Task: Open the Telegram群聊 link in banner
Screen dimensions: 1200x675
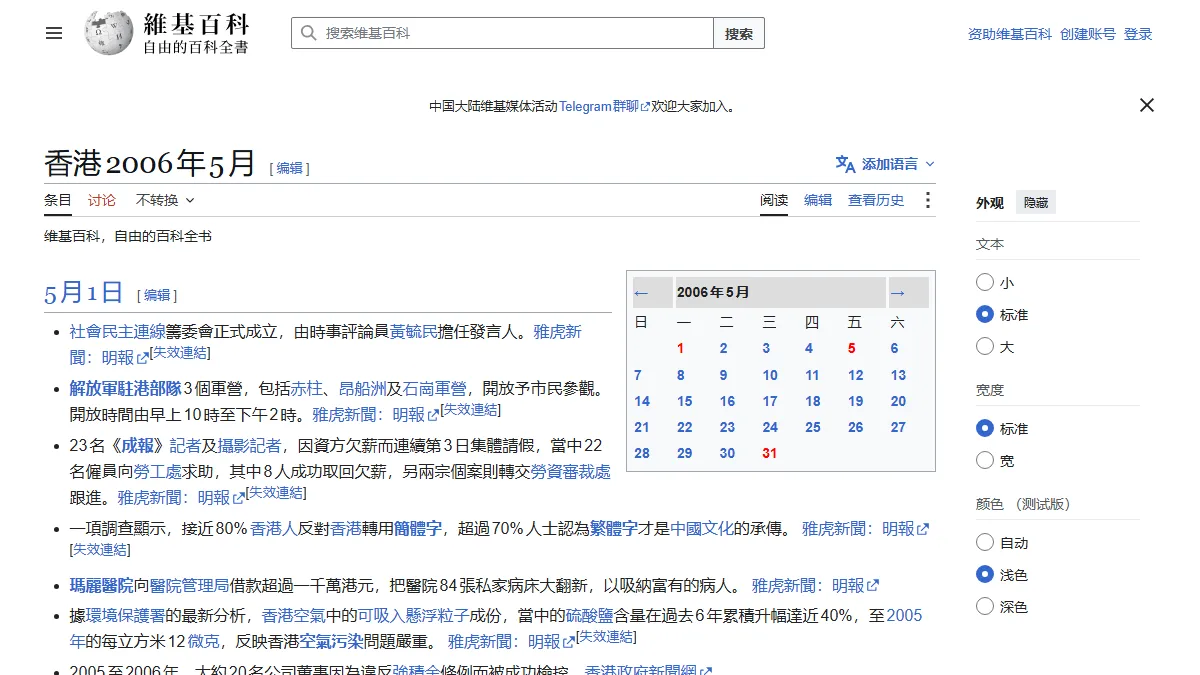Action: [x=604, y=106]
